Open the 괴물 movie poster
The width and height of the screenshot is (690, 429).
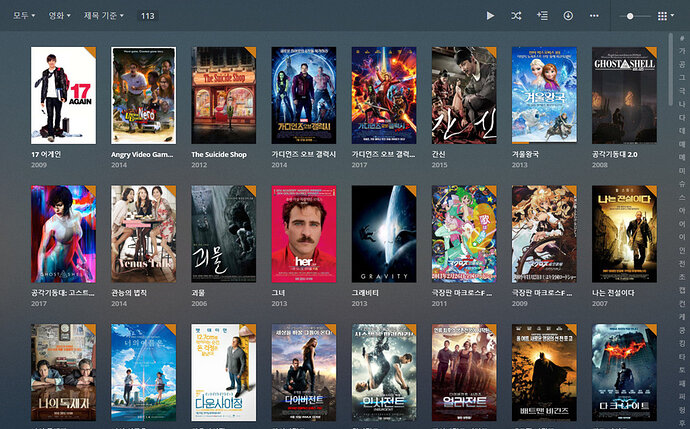[224, 234]
